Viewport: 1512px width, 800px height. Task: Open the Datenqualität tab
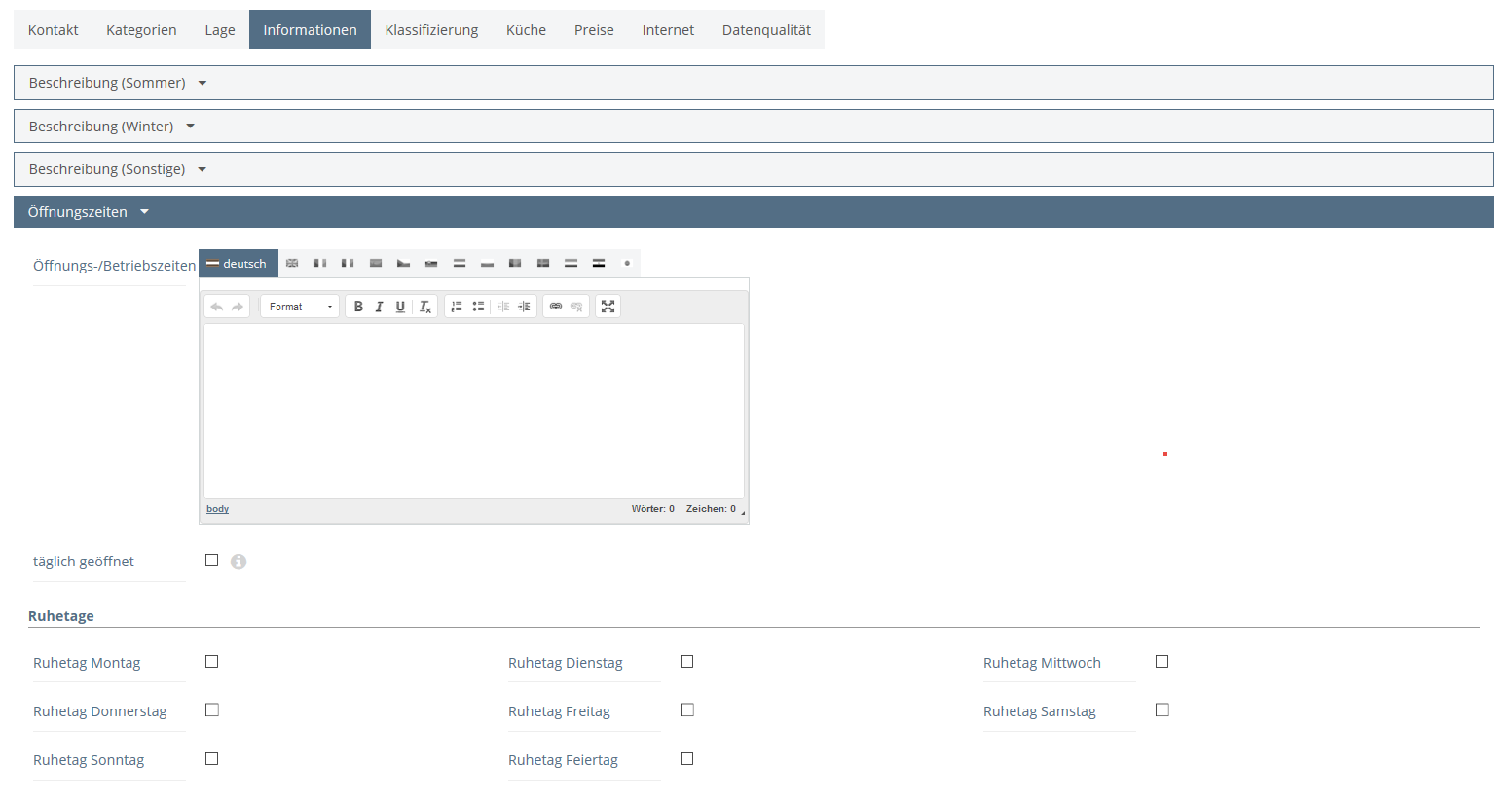coord(766,30)
